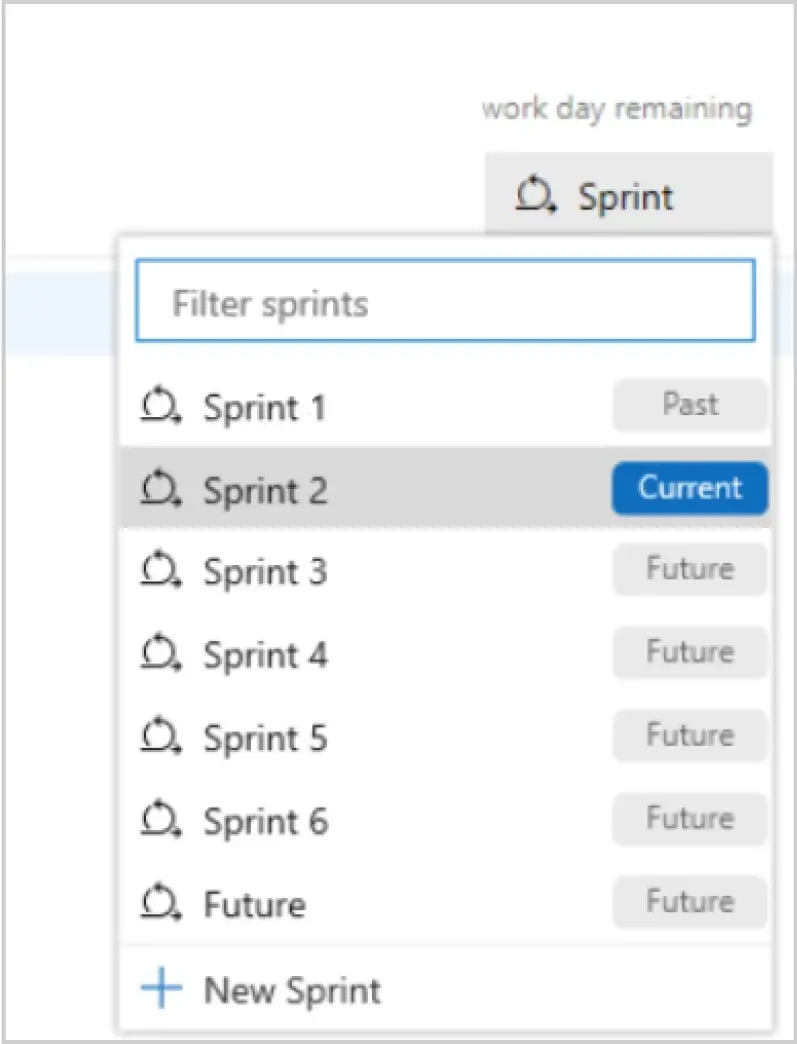
Task: Click the sprint icon beside Sprint 4
Action: pyautogui.click(x=160, y=655)
